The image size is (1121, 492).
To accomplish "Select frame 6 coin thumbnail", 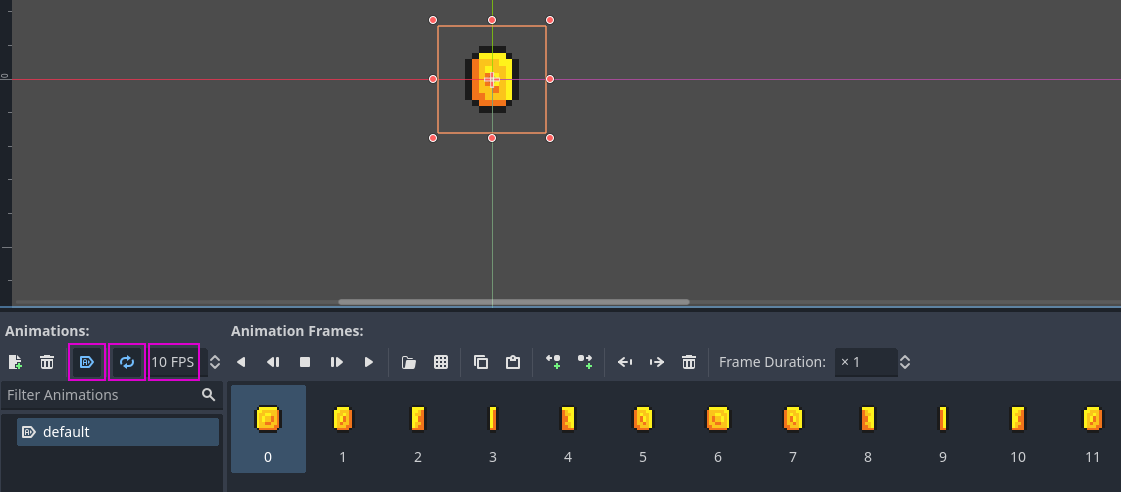I will tap(718, 429).
